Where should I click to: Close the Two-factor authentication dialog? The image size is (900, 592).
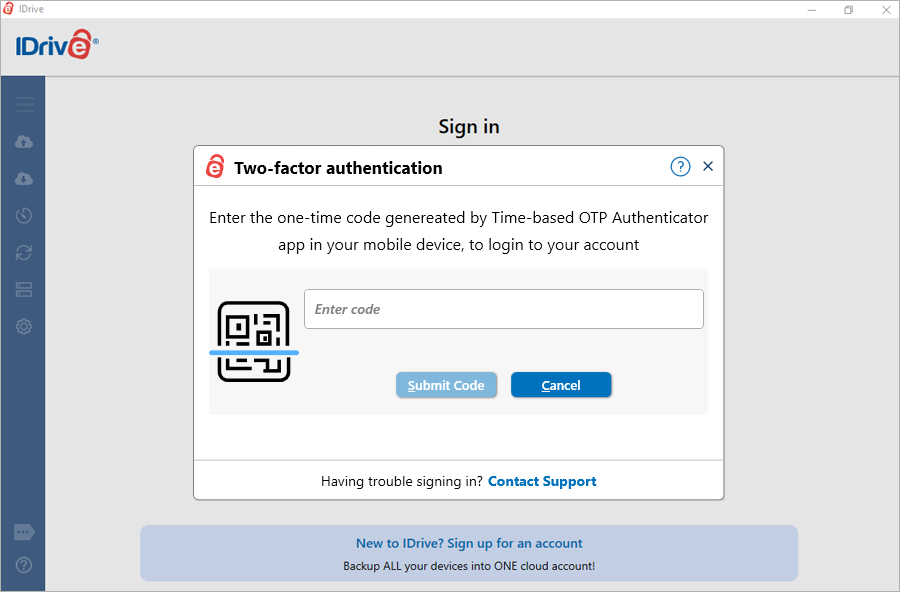(x=708, y=166)
